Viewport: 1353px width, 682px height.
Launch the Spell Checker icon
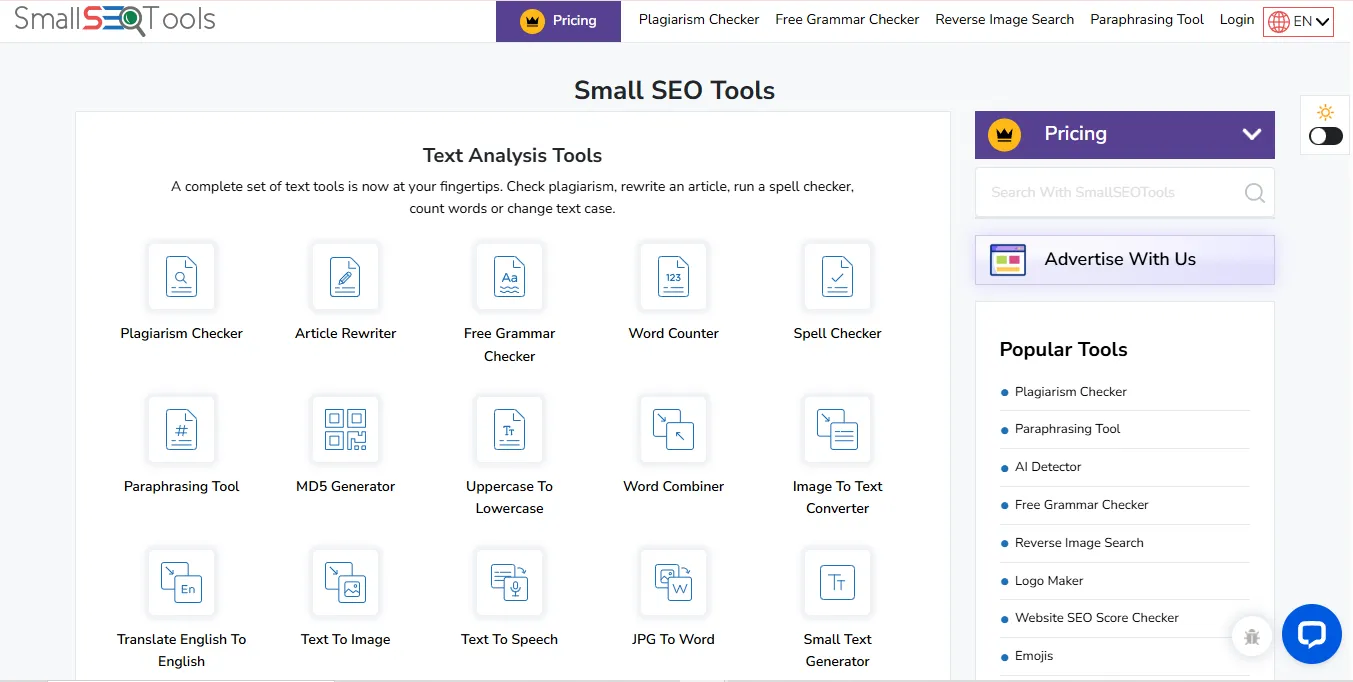tap(837, 277)
